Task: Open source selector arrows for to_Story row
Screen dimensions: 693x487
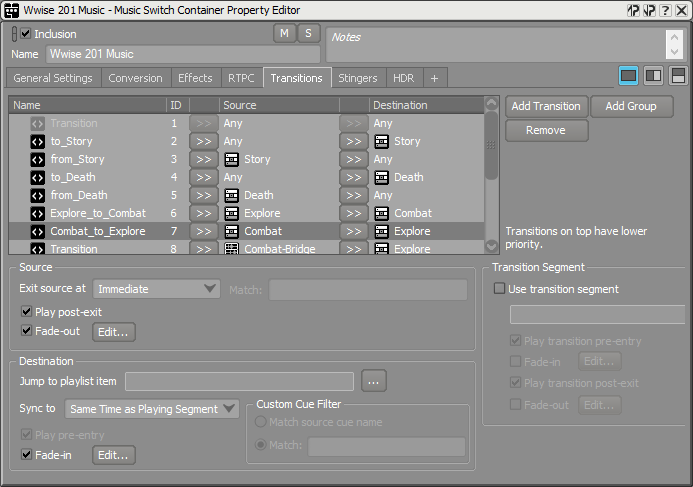Action: (204, 141)
